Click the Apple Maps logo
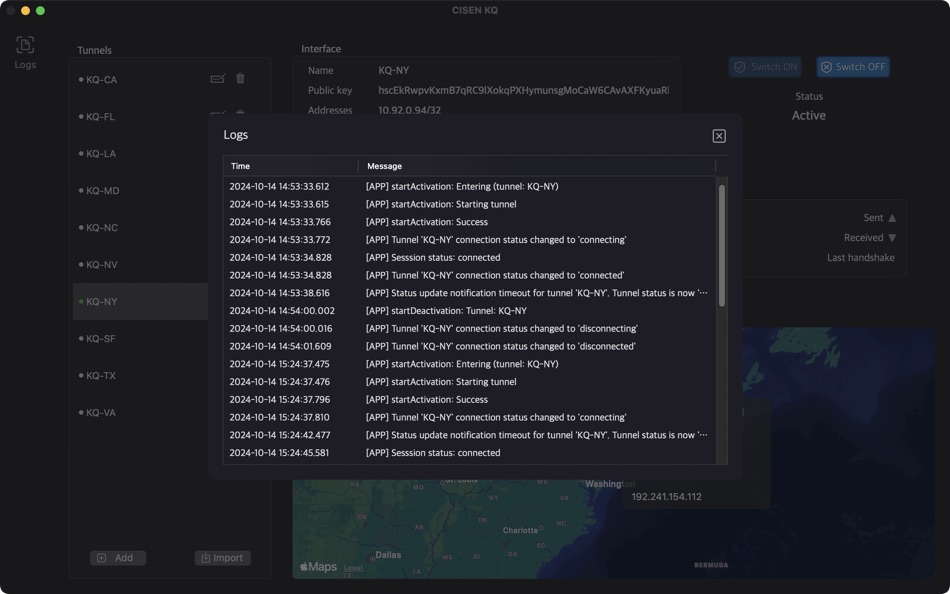This screenshot has width=950, height=594. [x=318, y=567]
